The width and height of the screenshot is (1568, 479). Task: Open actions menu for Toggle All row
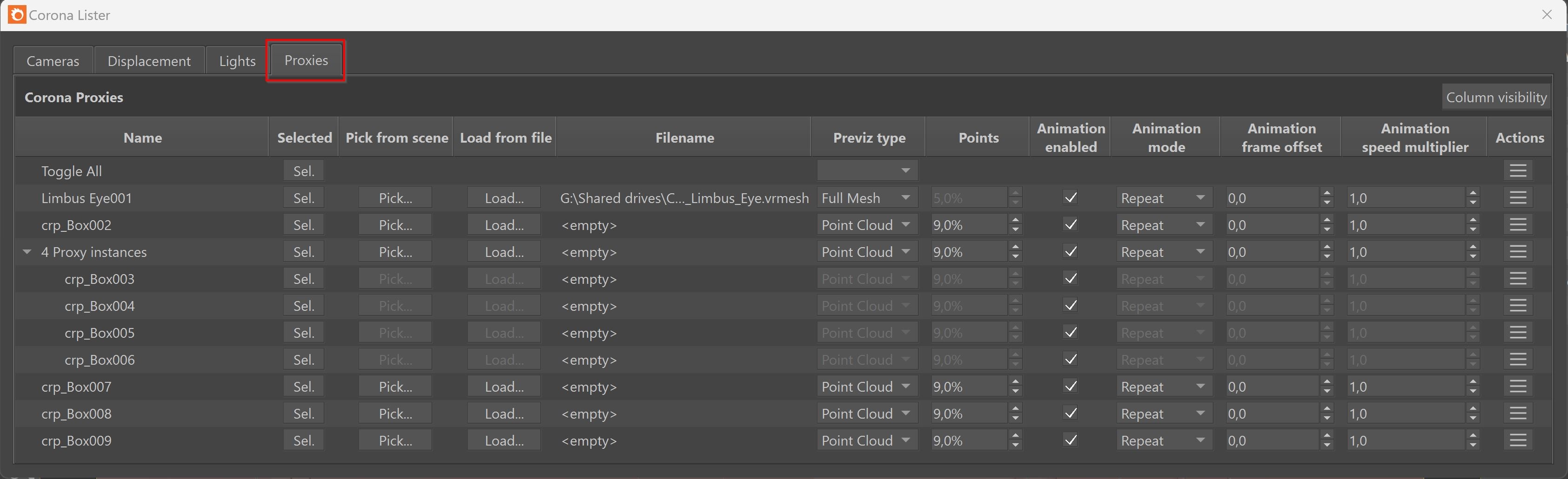[1517, 171]
